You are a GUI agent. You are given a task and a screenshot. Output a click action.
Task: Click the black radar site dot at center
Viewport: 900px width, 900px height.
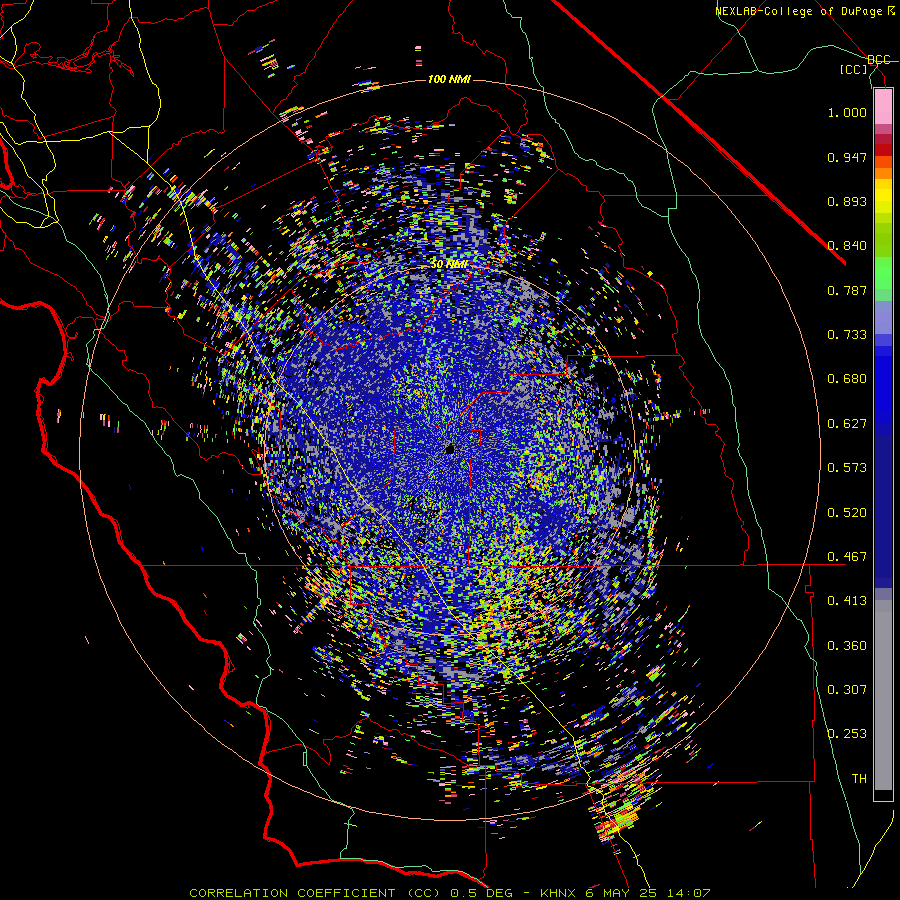(x=450, y=449)
